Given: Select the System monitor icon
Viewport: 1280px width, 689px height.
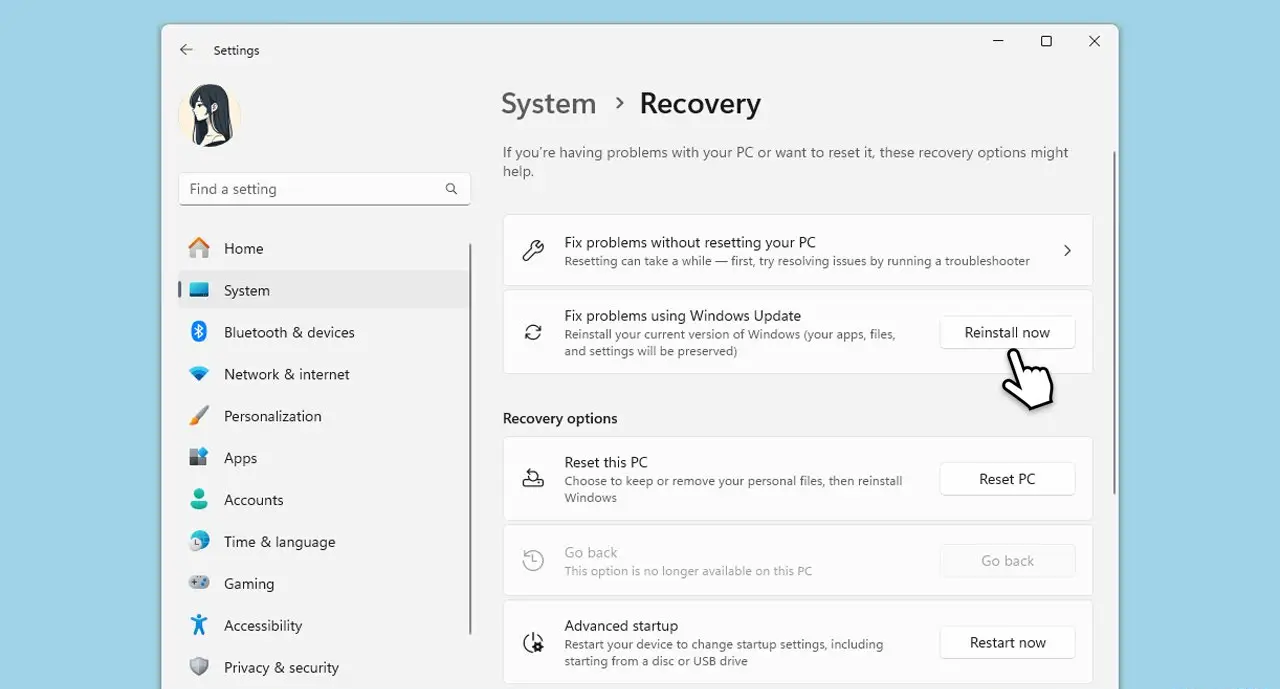Looking at the screenshot, I should [x=199, y=290].
